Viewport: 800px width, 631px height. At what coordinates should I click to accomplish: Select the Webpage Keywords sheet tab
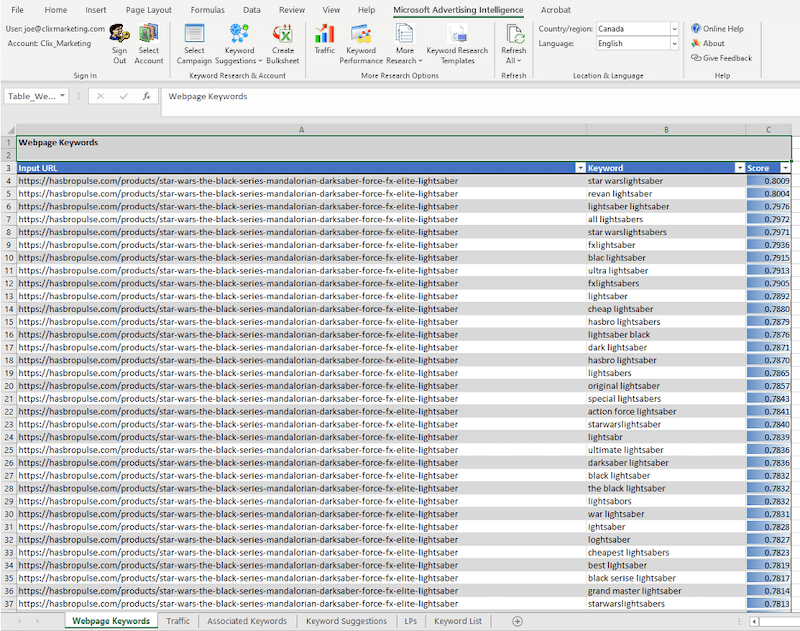coord(111,621)
